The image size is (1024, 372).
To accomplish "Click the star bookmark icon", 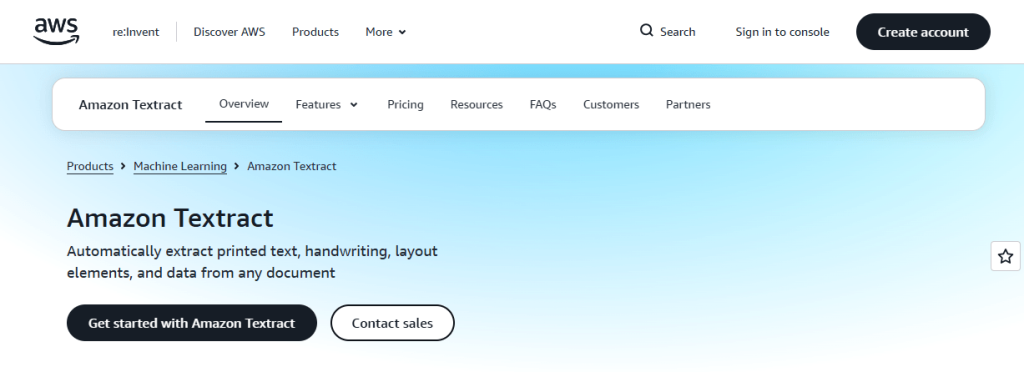I will pyautogui.click(x=1006, y=256).
